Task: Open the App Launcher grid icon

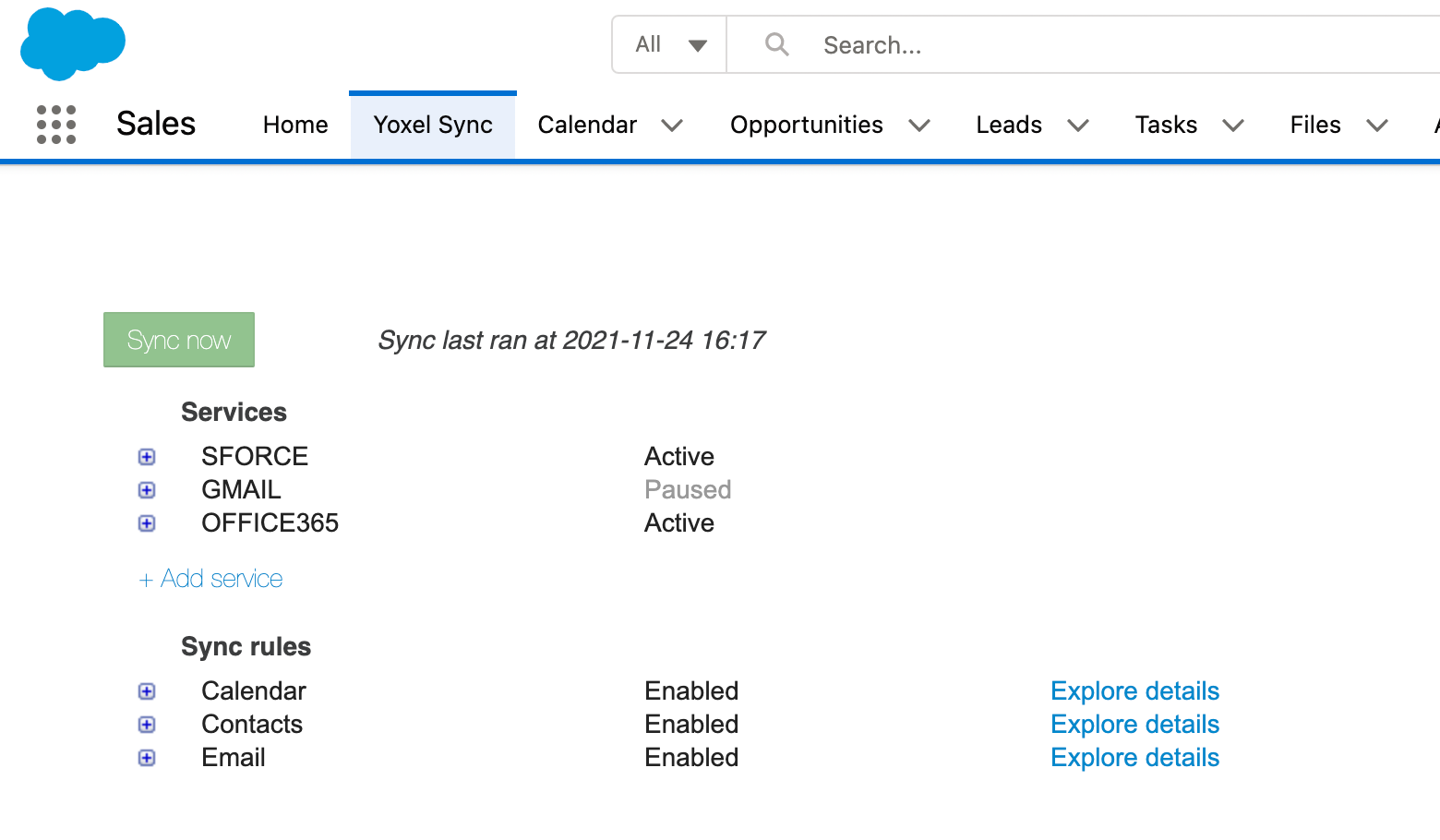Action: [56, 125]
